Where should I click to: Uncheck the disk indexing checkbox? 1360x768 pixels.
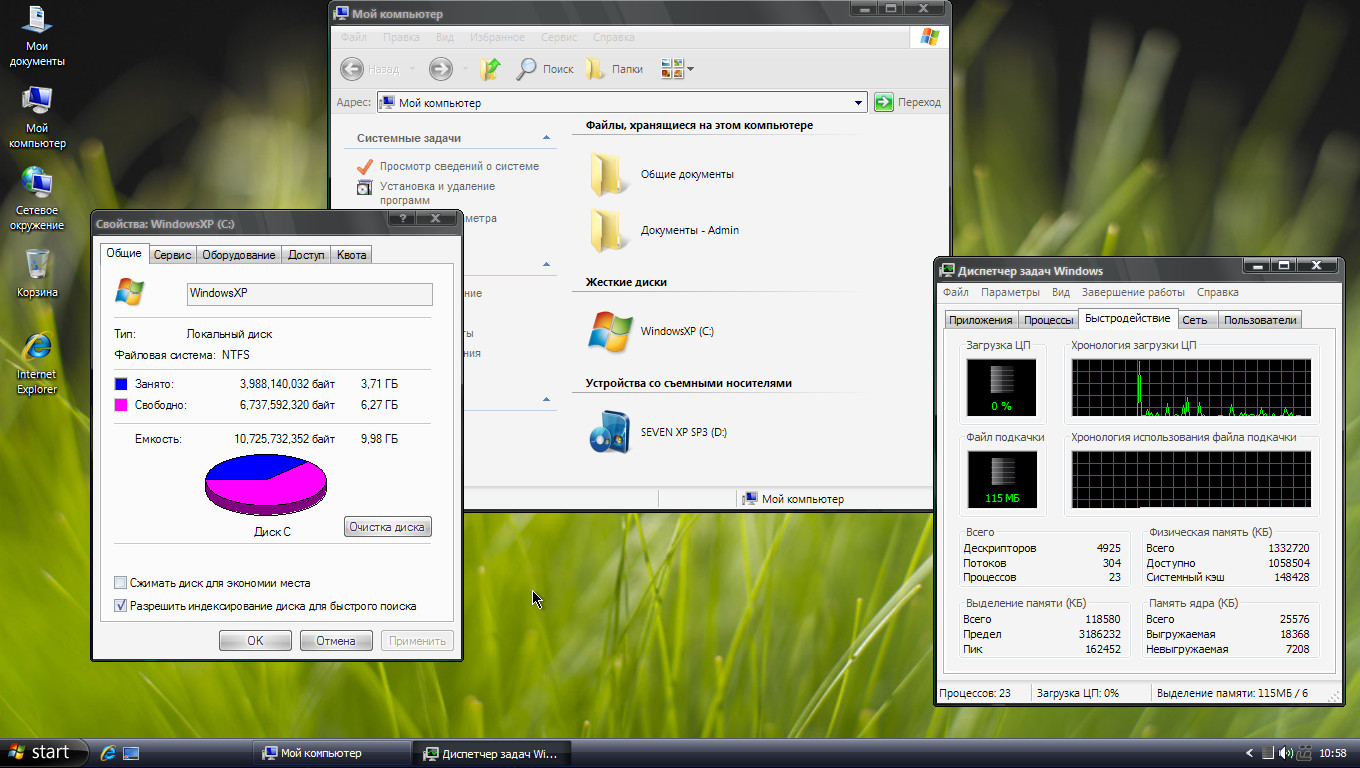[x=120, y=605]
